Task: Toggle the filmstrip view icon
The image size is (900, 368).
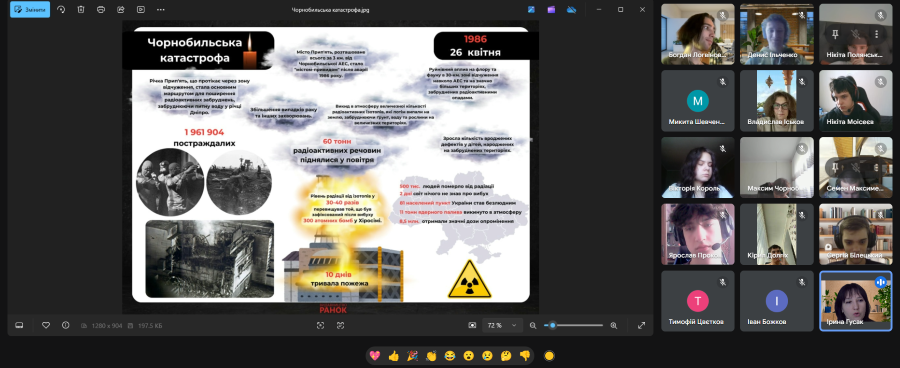Action: pos(19,326)
